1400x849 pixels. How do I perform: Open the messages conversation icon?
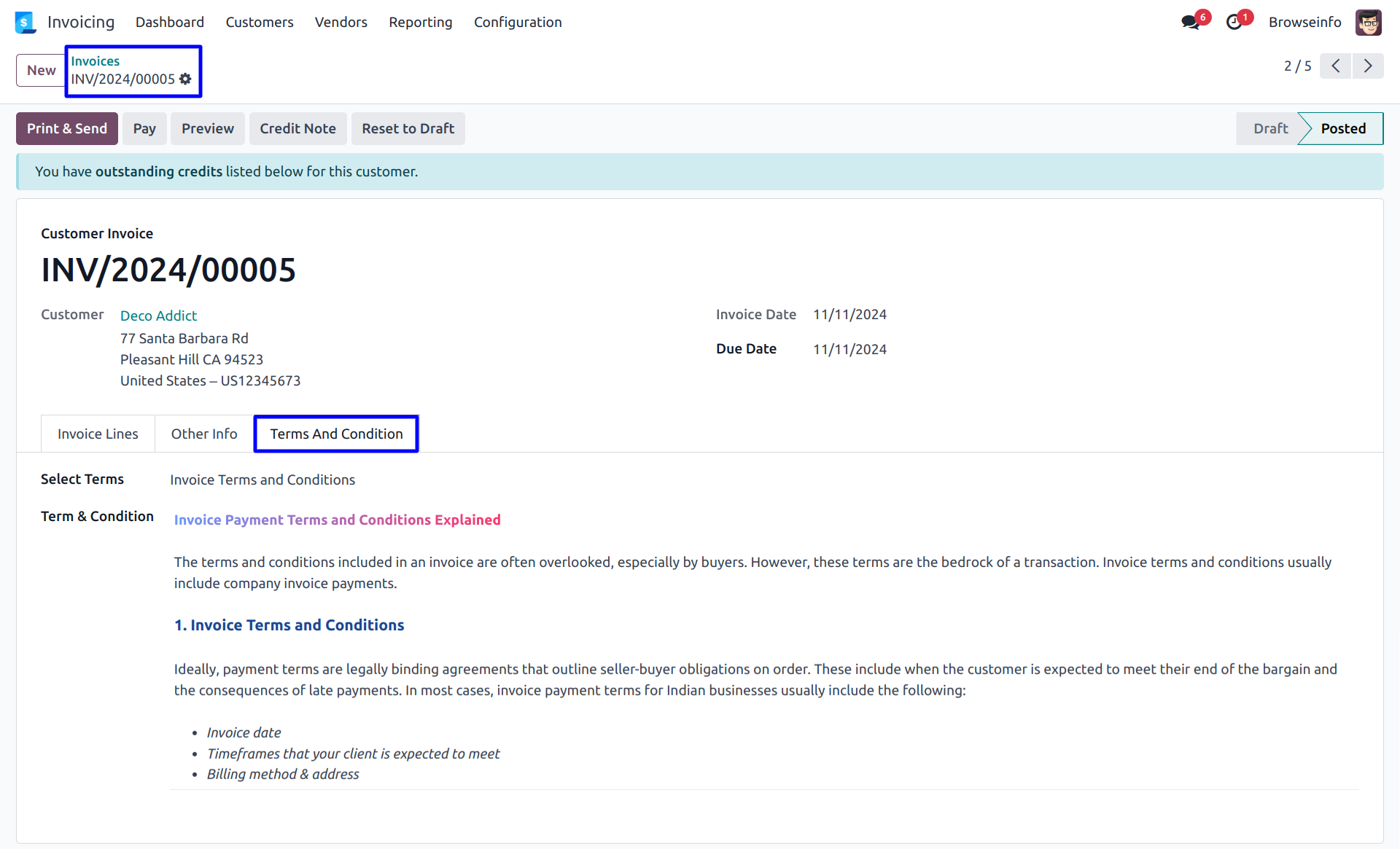(x=1190, y=23)
